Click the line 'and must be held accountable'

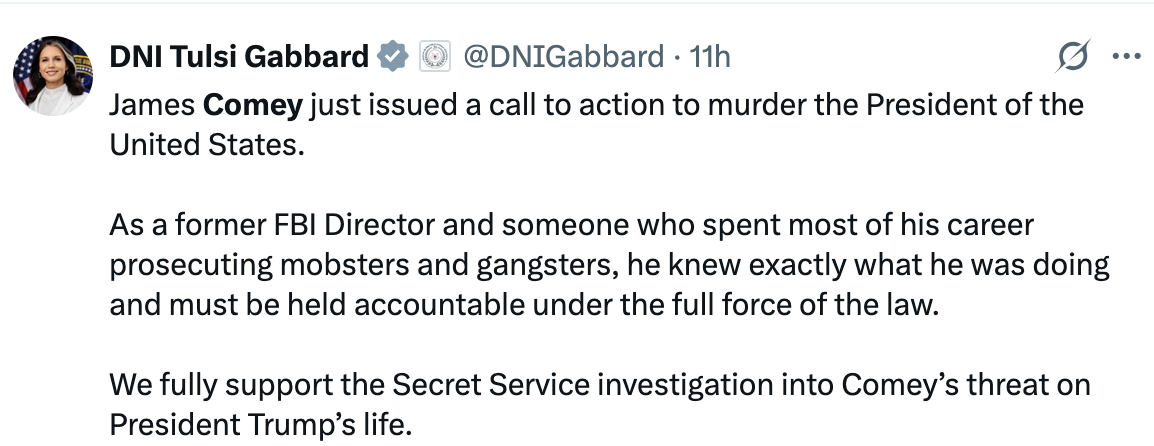click(525, 305)
